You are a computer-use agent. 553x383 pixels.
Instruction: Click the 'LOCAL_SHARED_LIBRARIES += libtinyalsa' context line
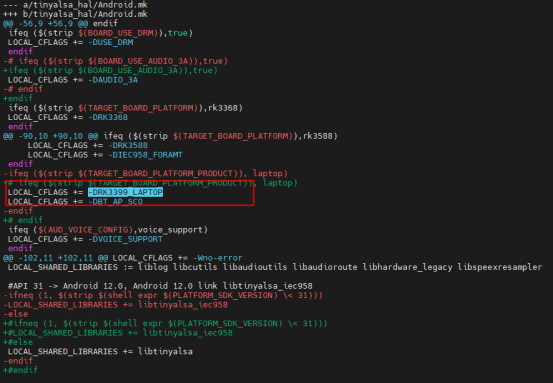pyautogui.click(x=101, y=351)
